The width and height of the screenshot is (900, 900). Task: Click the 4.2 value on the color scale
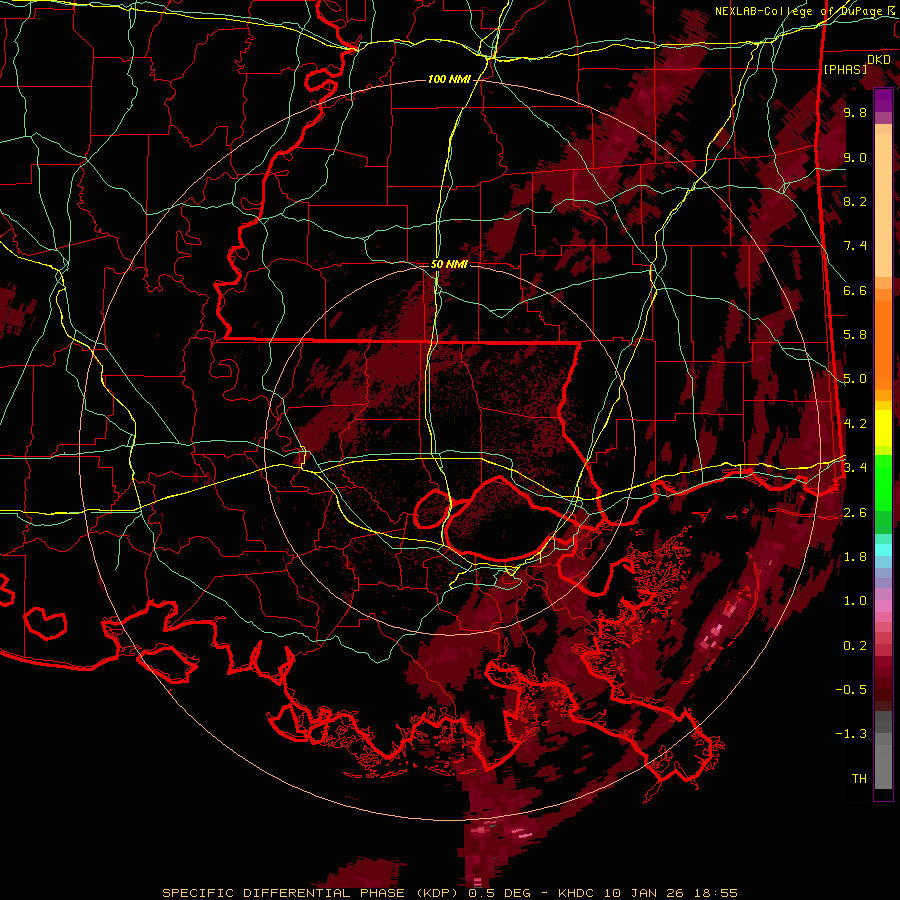855,424
